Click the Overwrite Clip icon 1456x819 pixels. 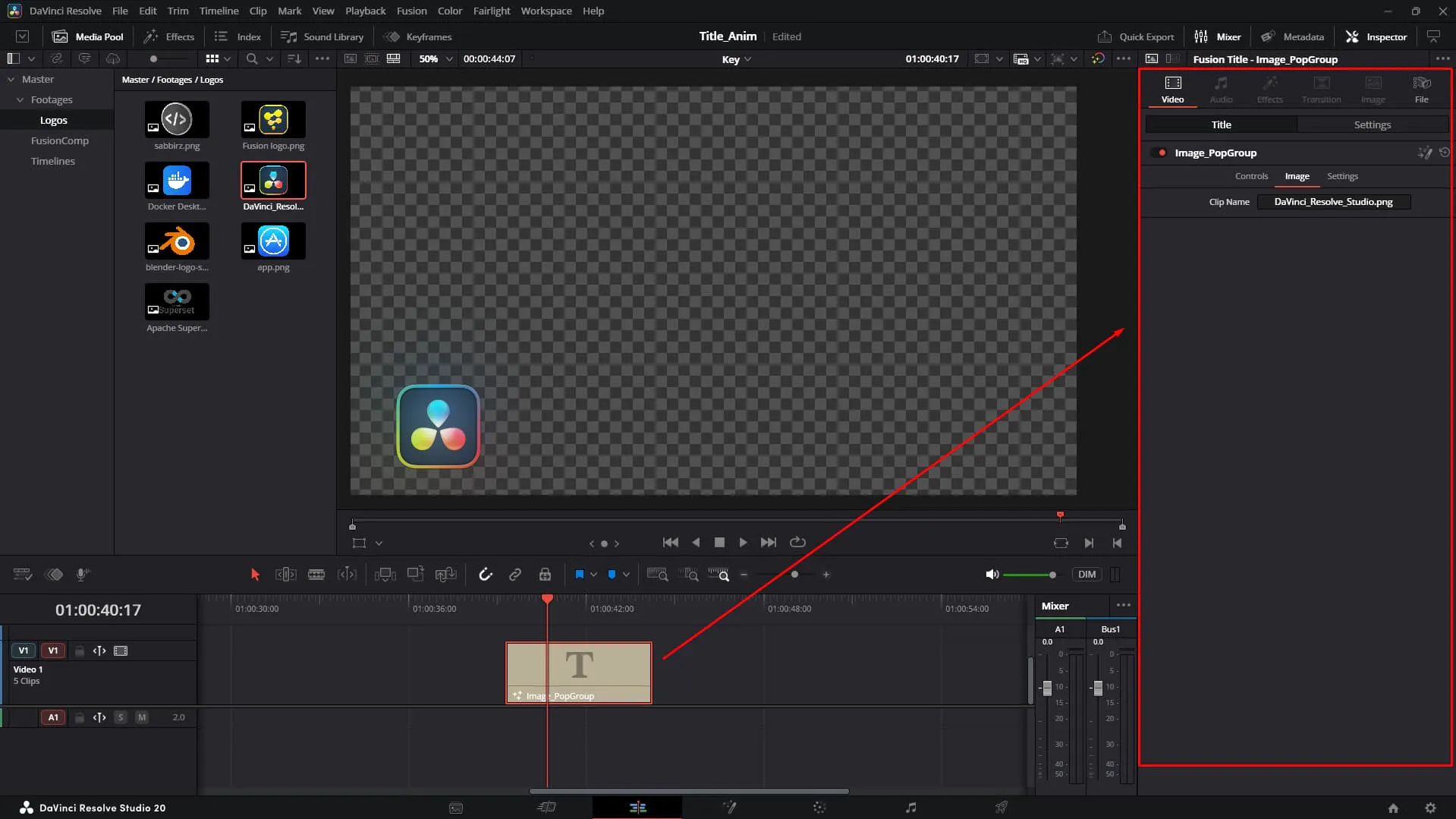click(x=415, y=575)
